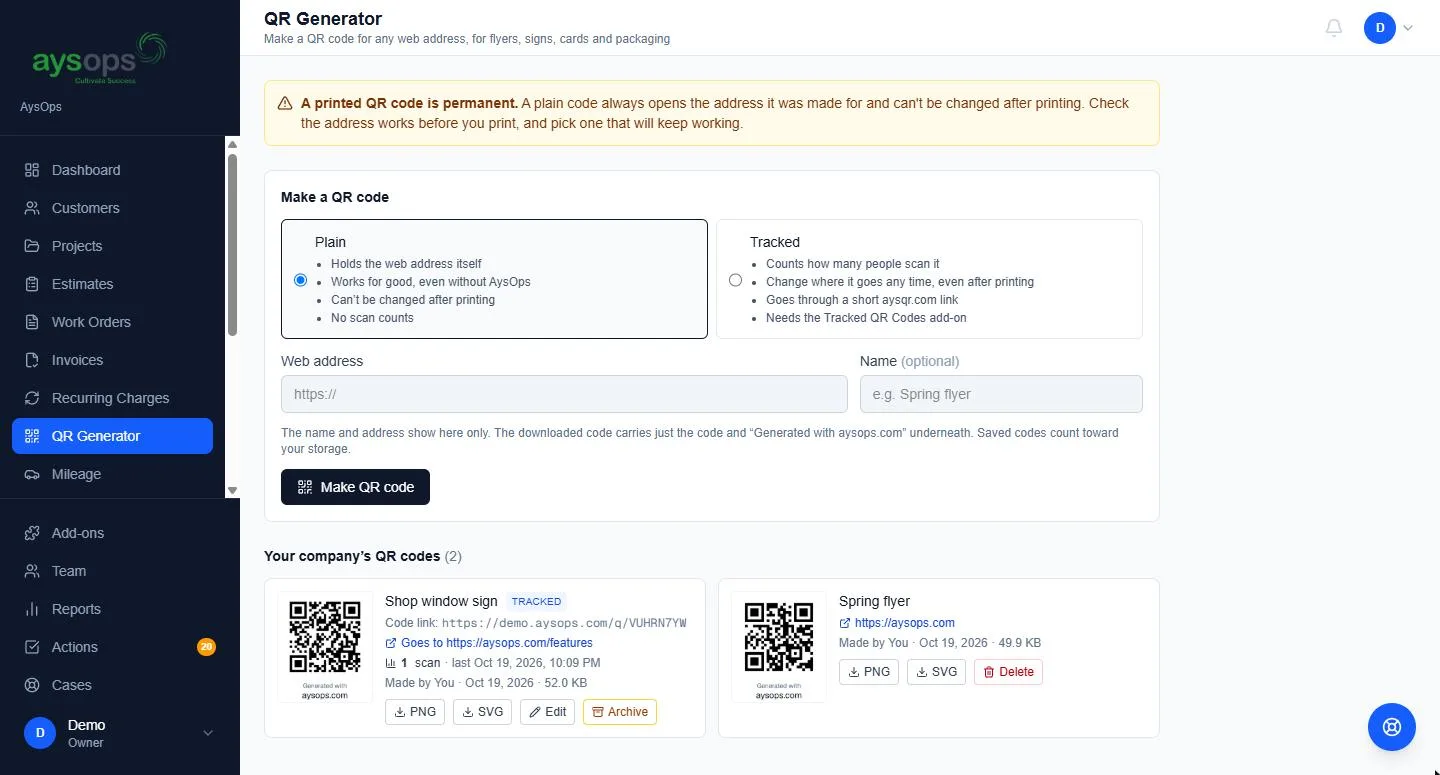Viewport: 1440px width, 775px height.
Task: Open Dashboard in sidebar
Action: (x=112, y=170)
